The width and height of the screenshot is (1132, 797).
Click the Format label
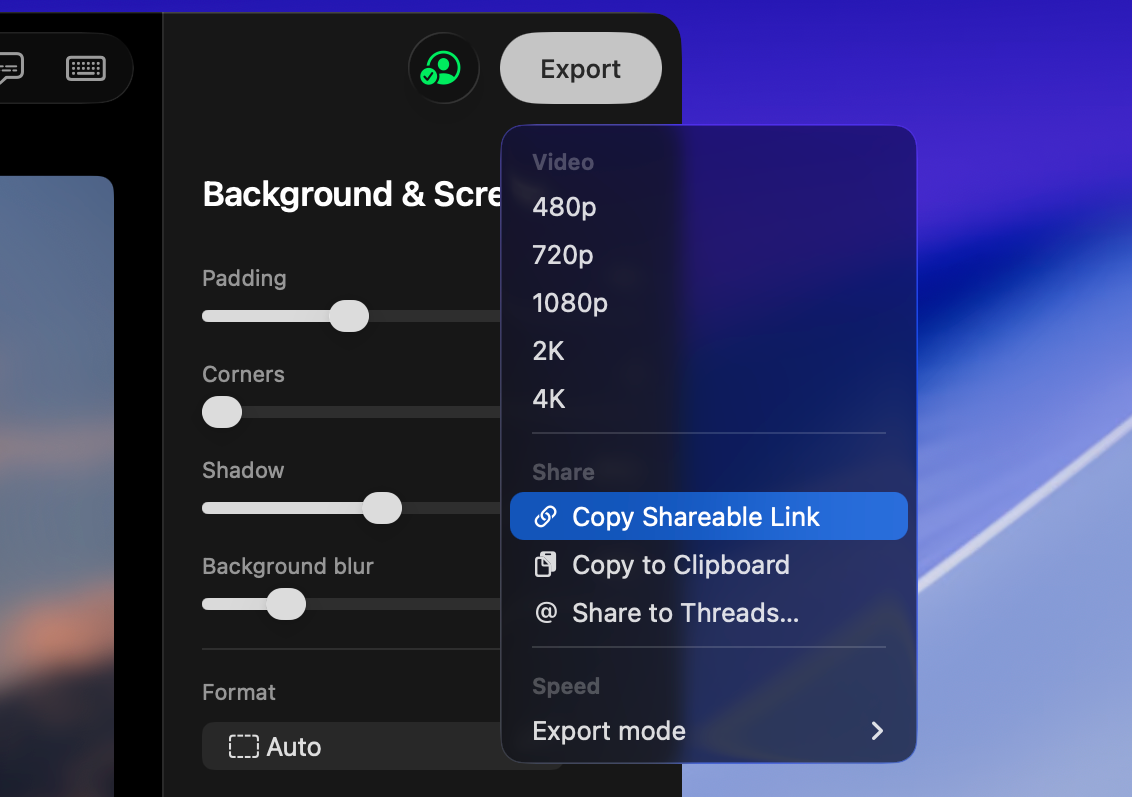click(x=239, y=692)
